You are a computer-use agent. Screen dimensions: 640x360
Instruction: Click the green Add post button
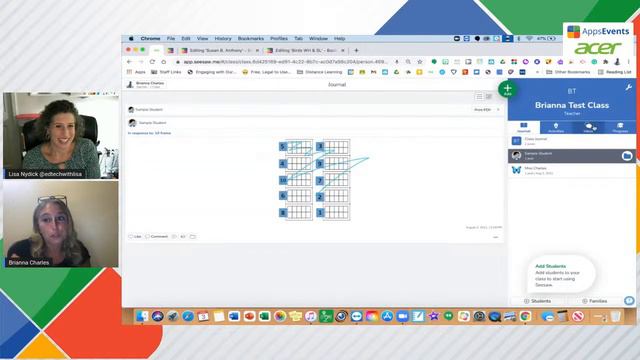[507, 89]
